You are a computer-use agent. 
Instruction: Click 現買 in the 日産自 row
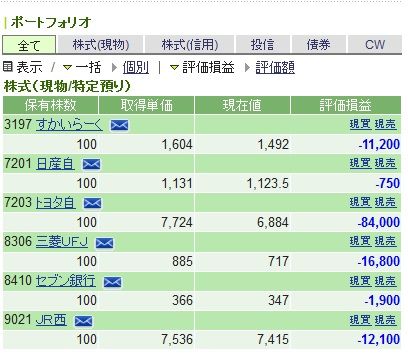point(360,163)
